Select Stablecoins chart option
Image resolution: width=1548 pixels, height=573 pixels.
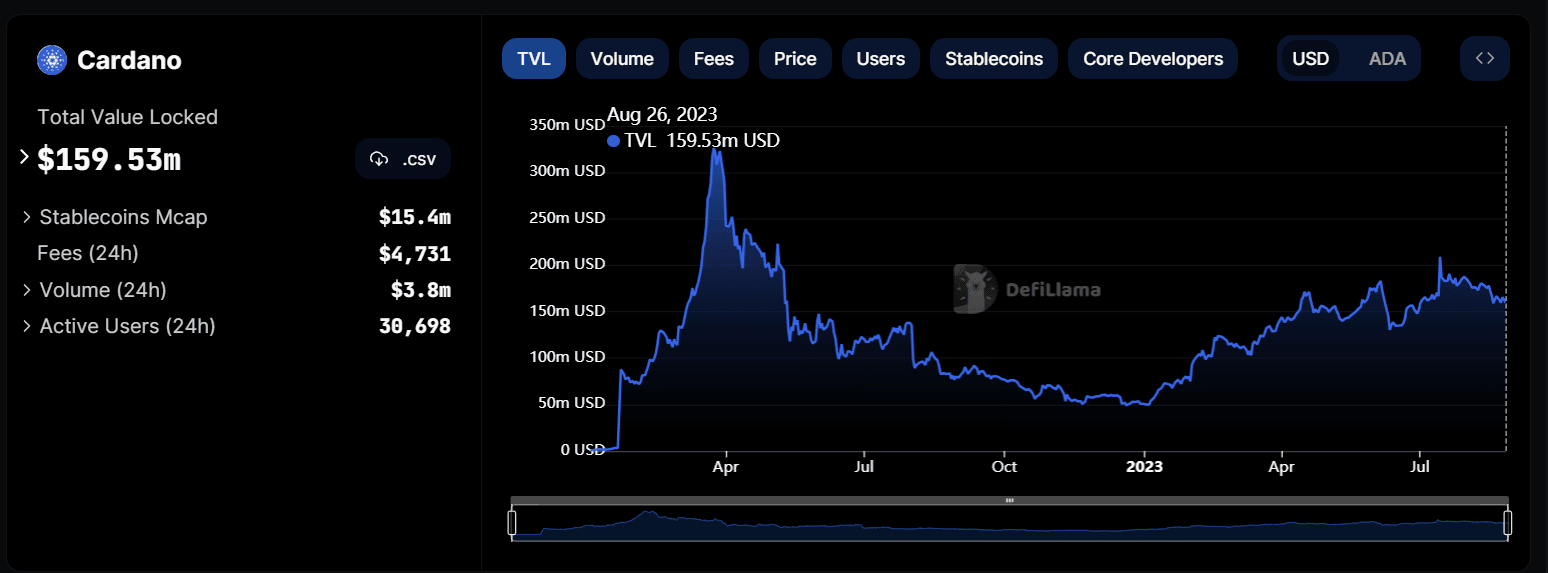coord(994,59)
